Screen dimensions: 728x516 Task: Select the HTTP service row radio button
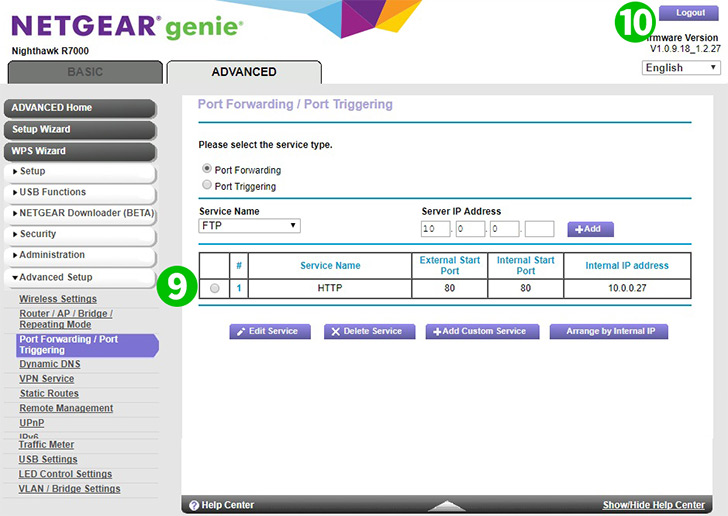pyautogui.click(x=214, y=288)
